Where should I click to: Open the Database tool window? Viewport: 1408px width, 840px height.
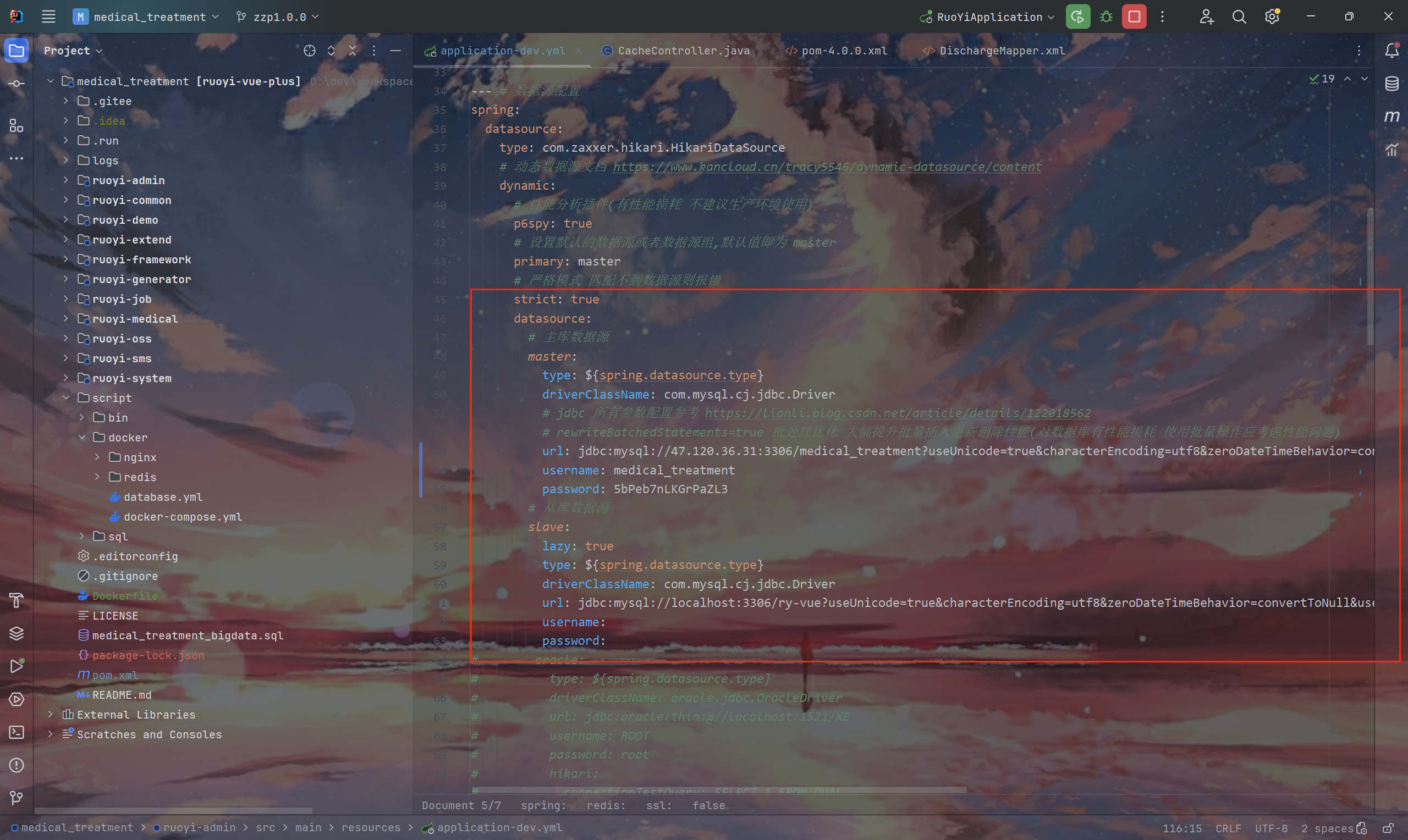pyautogui.click(x=1391, y=84)
